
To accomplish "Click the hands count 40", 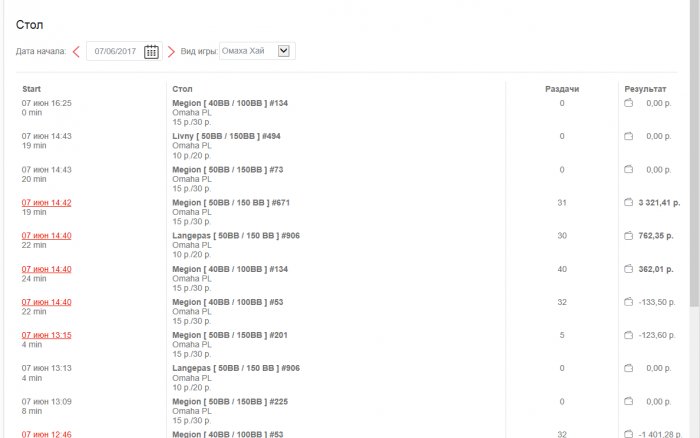I will click(562, 269).
